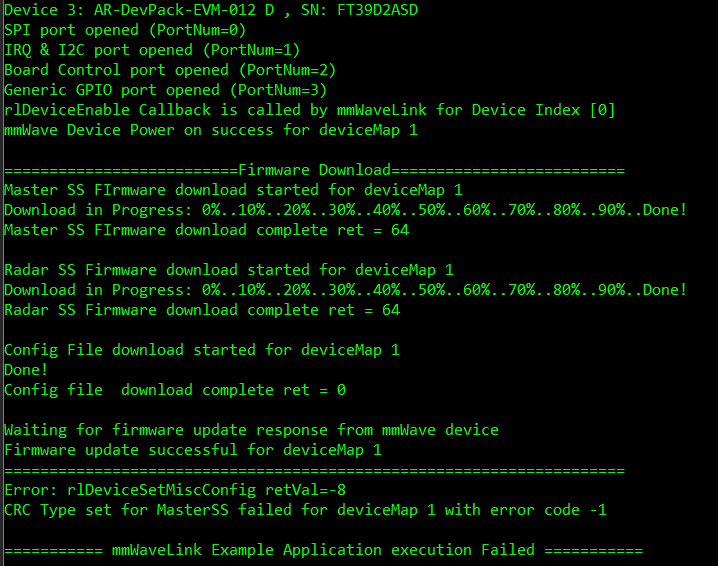This screenshot has width=718, height=566.
Task: Click the Waiting for firmware update response line
Action: (251, 430)
